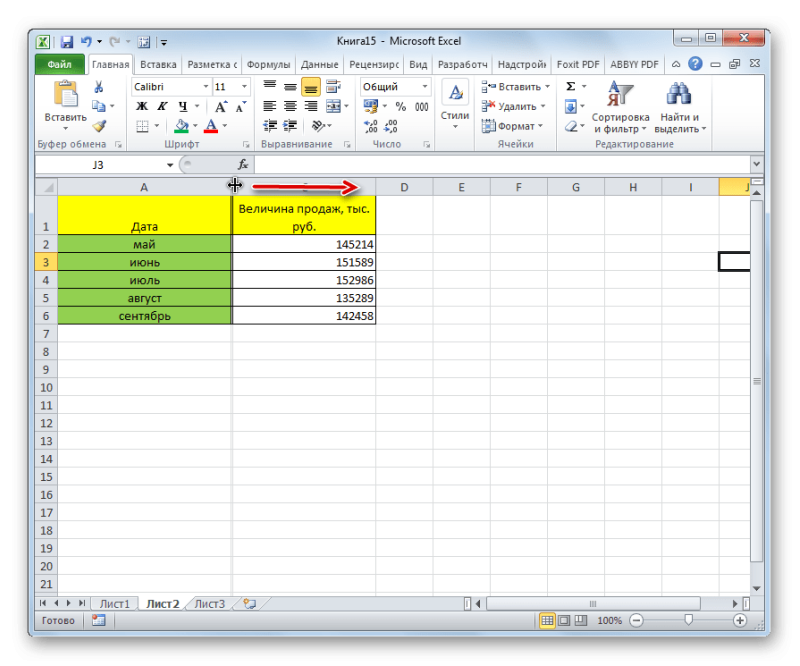Click the Cut scissors icon
800x666 pixels.
98,87
